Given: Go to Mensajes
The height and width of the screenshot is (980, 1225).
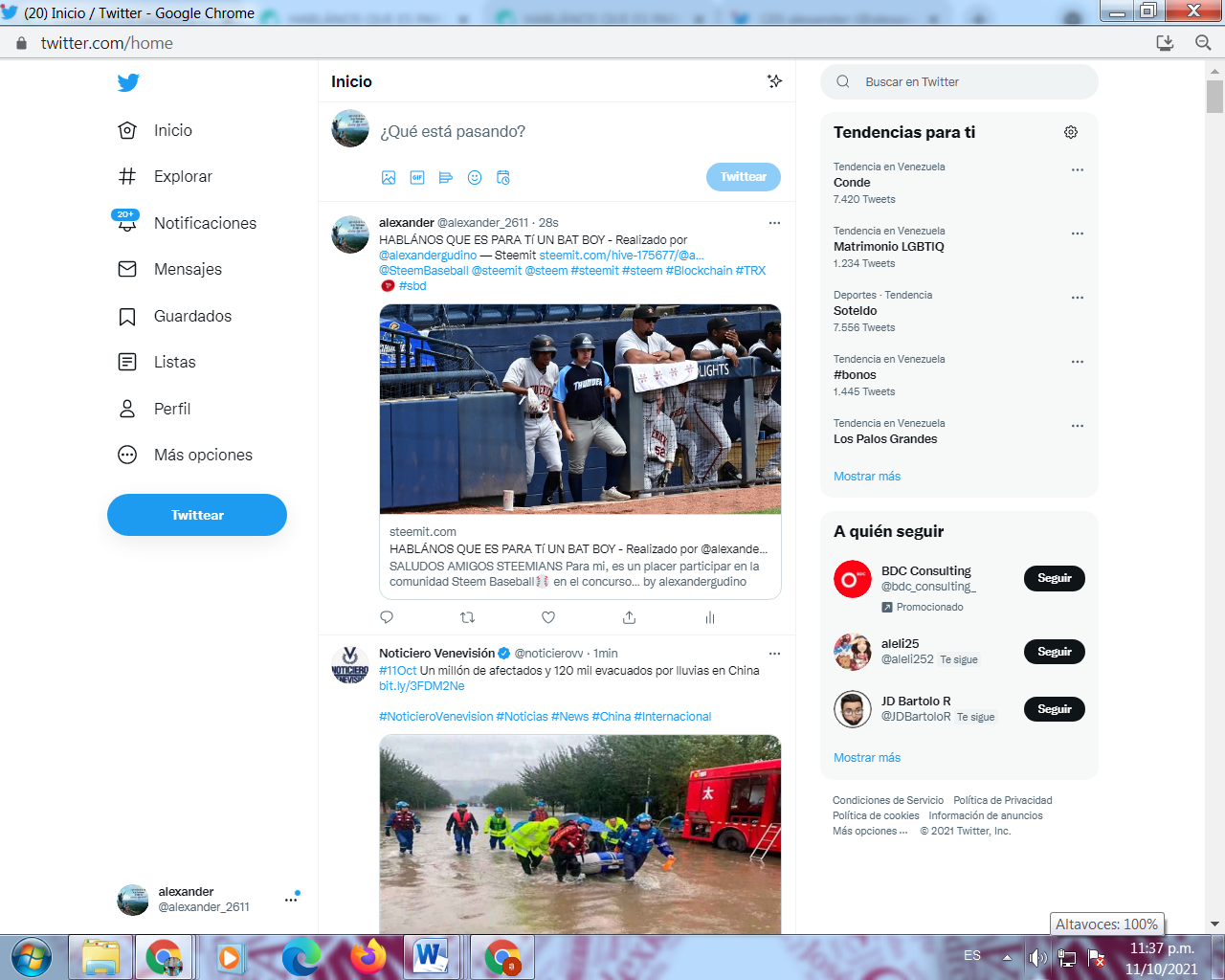Looking at the screenshot, I should 168,269.
